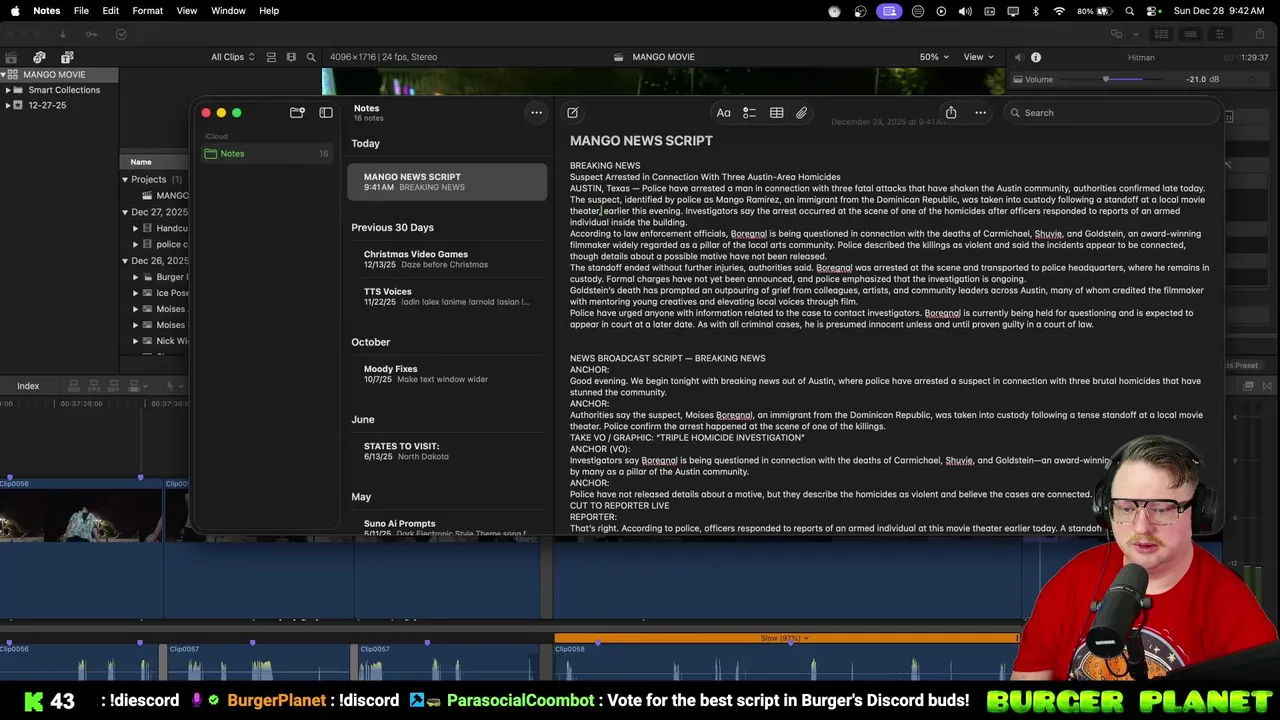This screenshot has height=720, width=1280.
Task: Click the import media arrow icon
Action: point(62,34)
